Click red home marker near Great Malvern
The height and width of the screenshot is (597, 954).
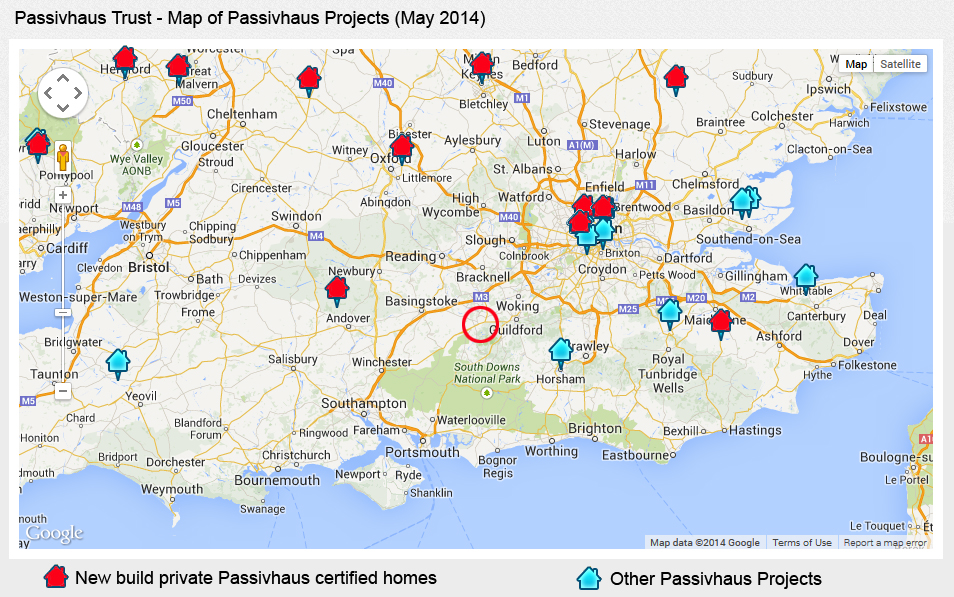[x=178, y=68]
